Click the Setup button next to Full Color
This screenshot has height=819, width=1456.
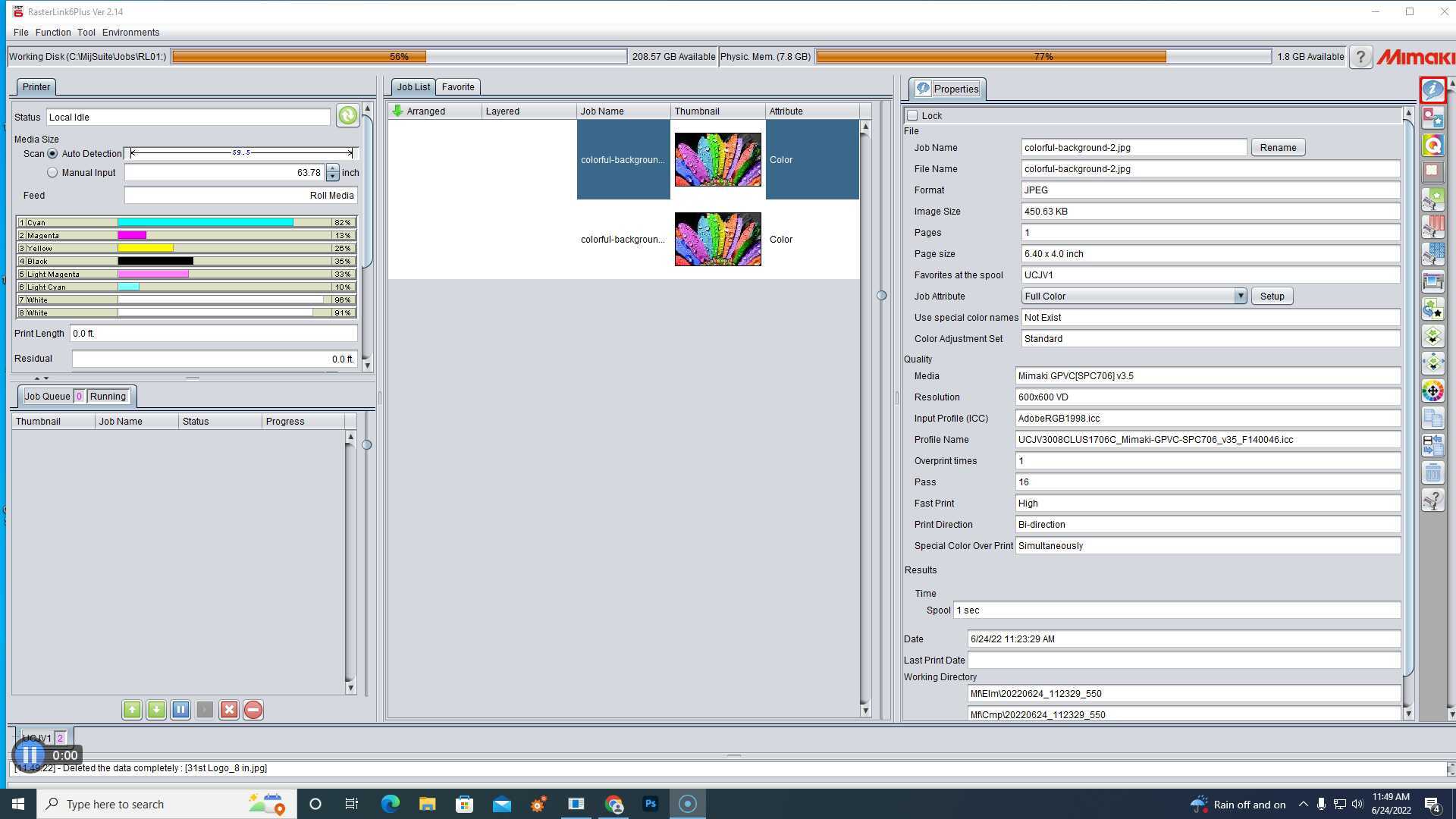pos(1272,296)
